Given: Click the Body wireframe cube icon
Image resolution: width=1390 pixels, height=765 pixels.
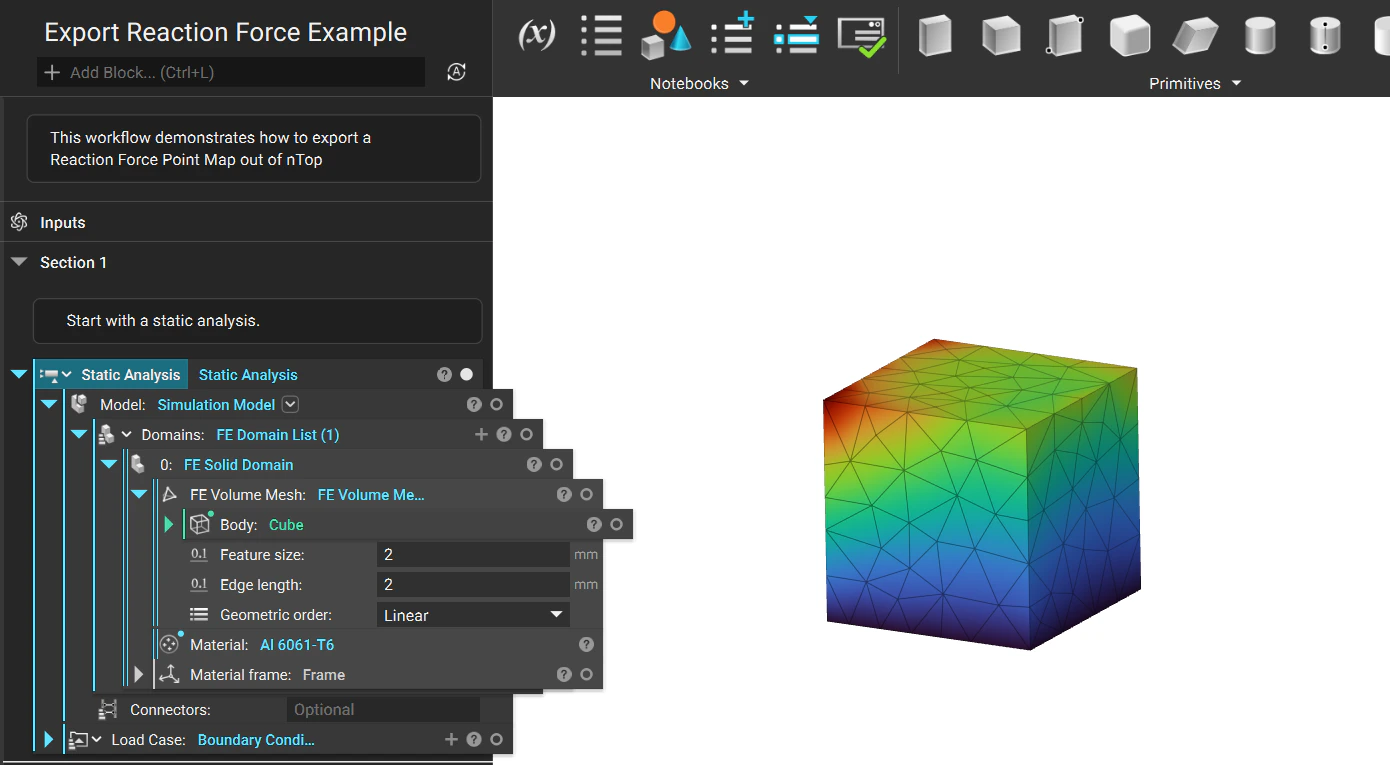Looking at the screenshot, I should click(200, 524).
